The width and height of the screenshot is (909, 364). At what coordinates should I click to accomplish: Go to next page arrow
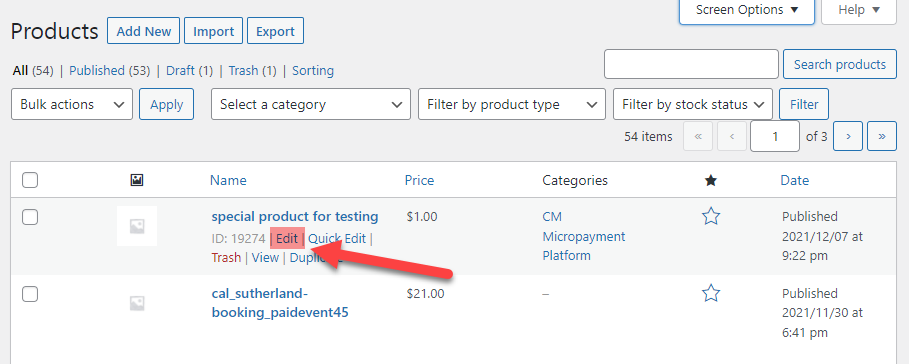[848, 136]
